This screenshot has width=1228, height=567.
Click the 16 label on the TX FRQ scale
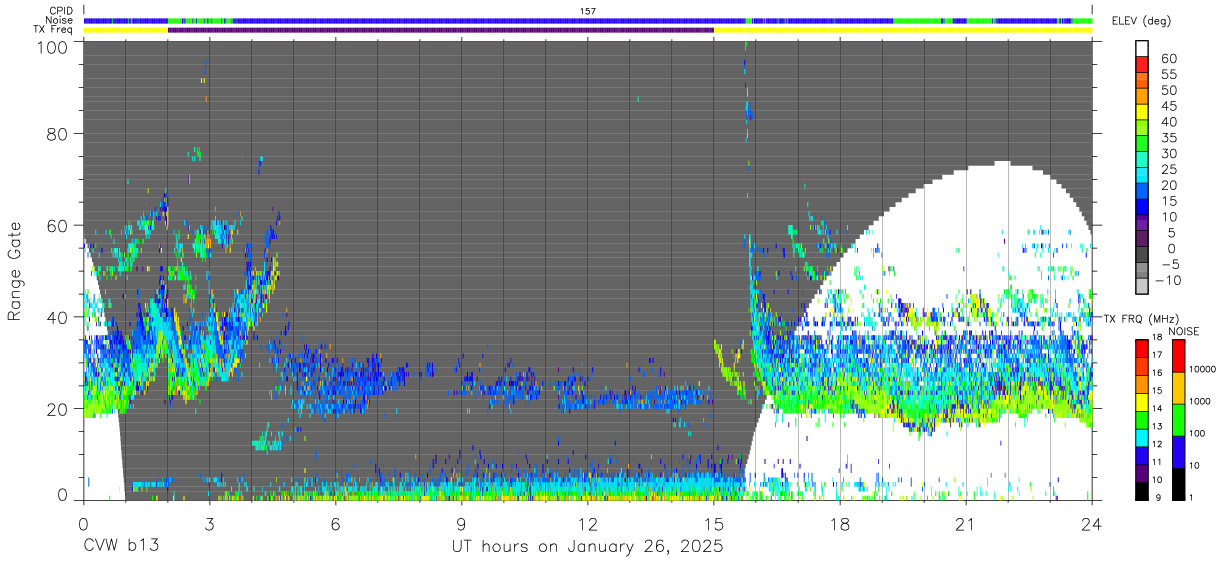point(1156,372)
